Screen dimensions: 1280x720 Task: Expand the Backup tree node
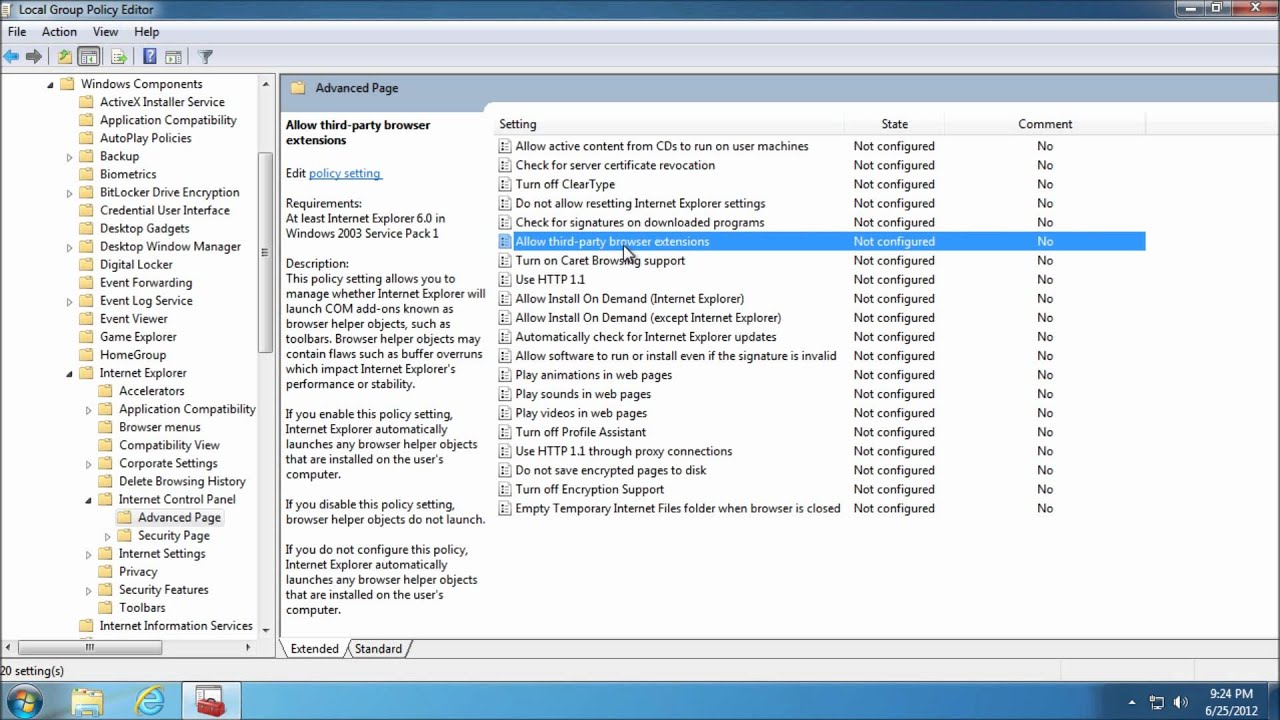pos(70,157)
